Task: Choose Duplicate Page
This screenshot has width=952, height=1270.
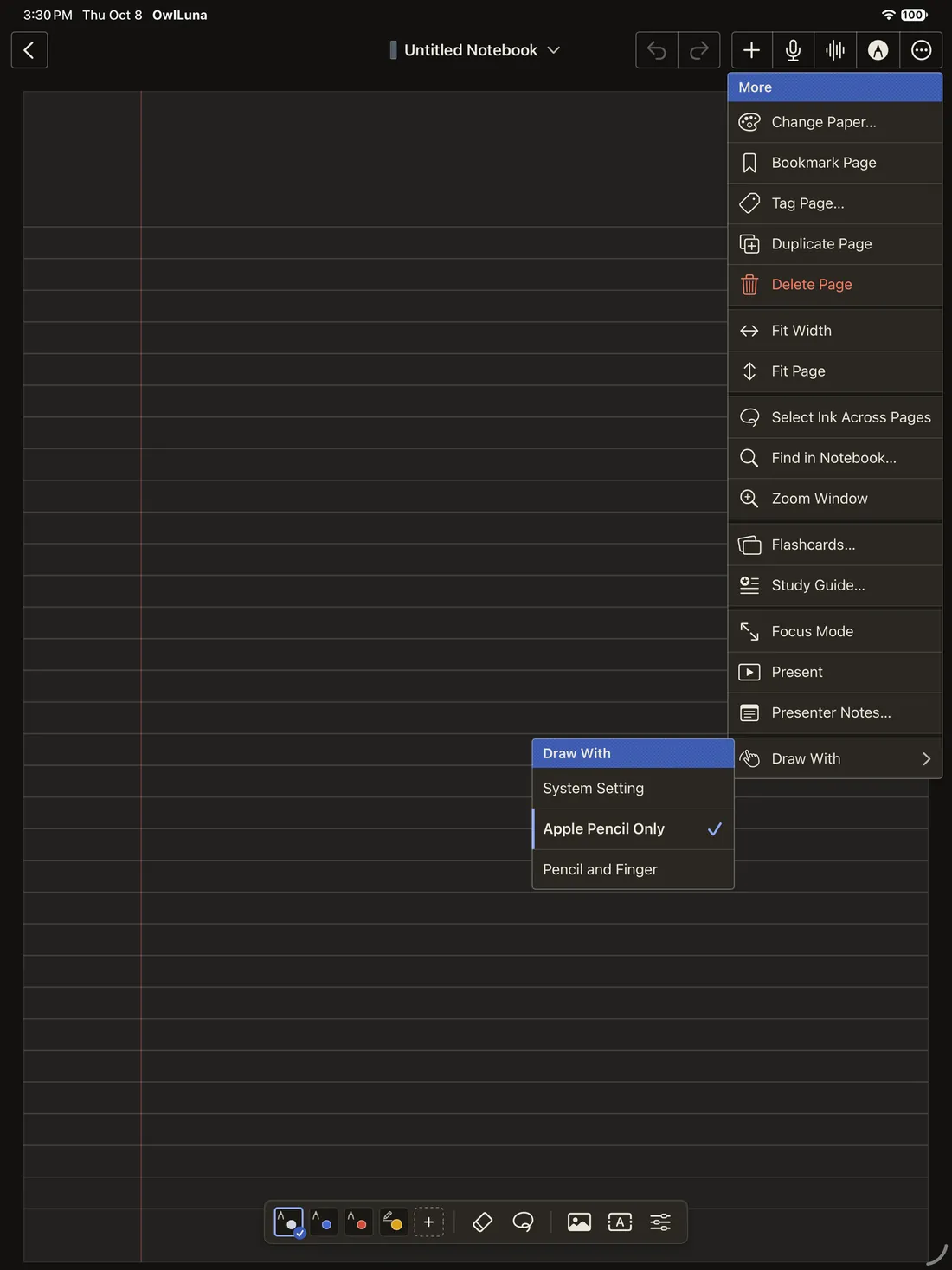Action: pyautogui.click(x=834, y=244)
